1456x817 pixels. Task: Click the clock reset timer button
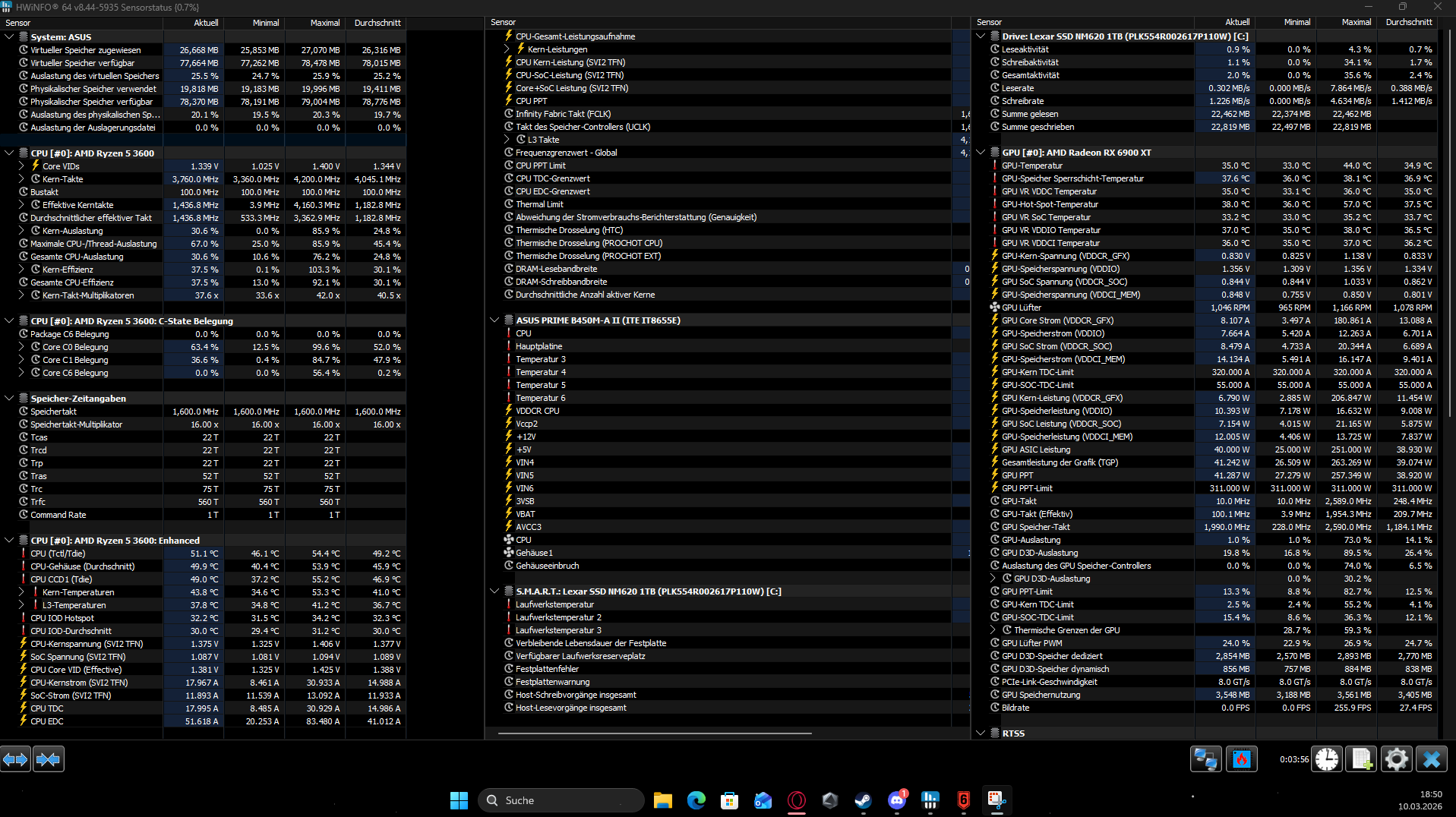[1327, 759]
